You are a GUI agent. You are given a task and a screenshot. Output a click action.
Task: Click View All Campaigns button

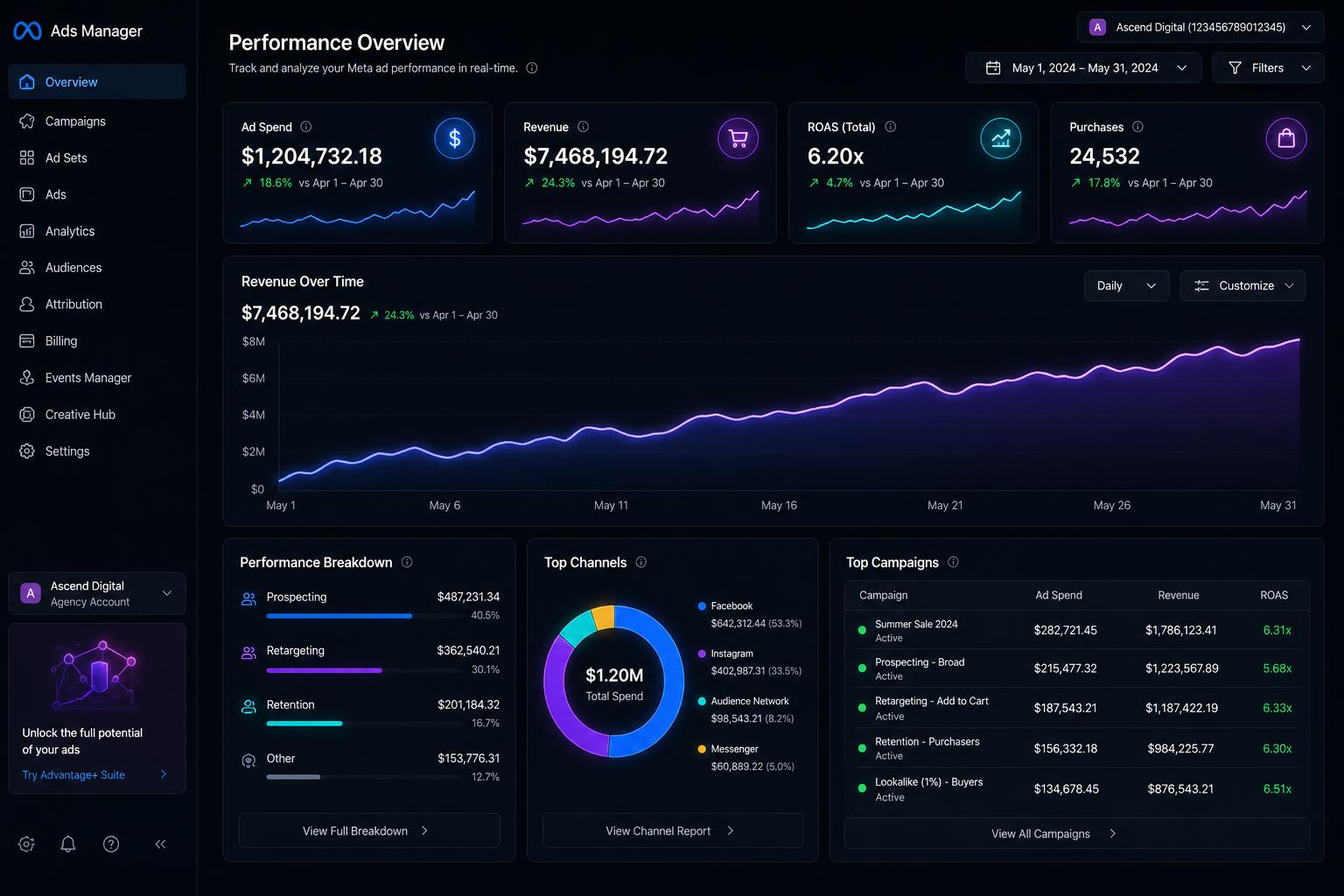coord(1077,833)
